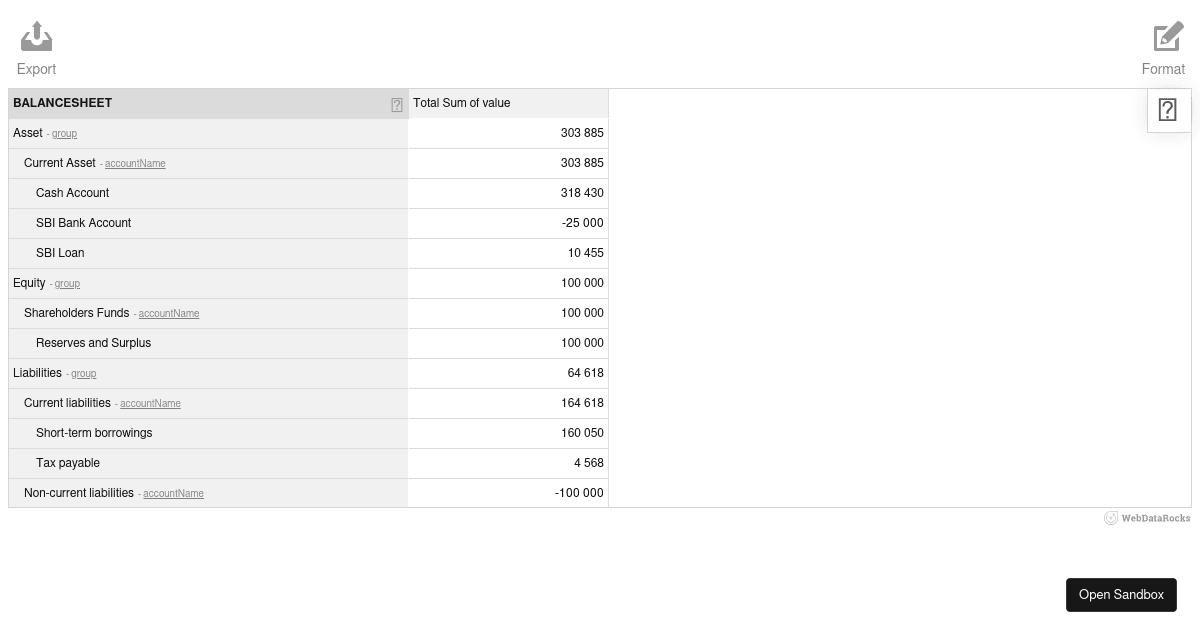Collapse the Asset group row

(28, 133)
